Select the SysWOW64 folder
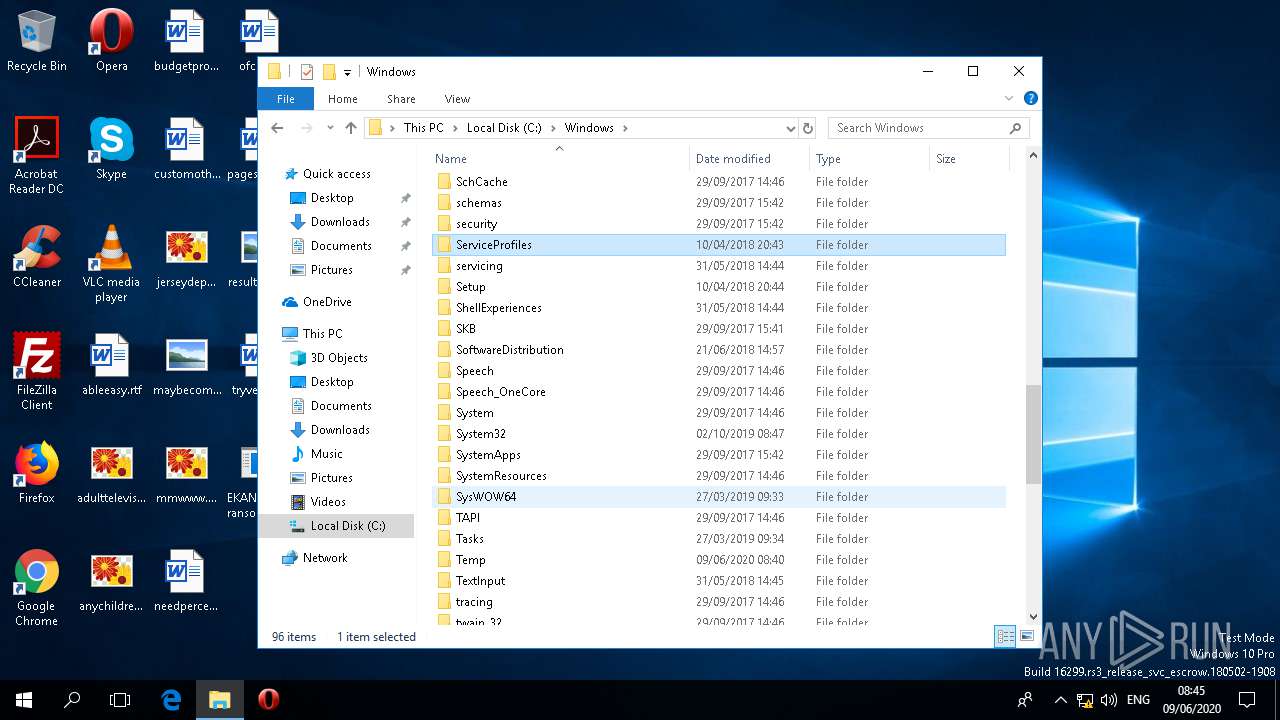The image size is (1280, 720). pos(719,497)
